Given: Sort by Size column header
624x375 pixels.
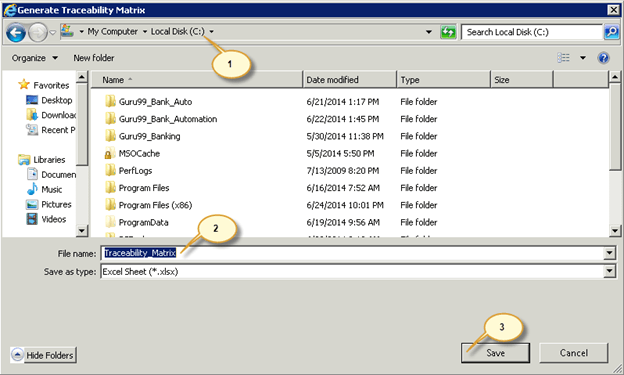Looking at the screenshot, I should tap(522, 80).
